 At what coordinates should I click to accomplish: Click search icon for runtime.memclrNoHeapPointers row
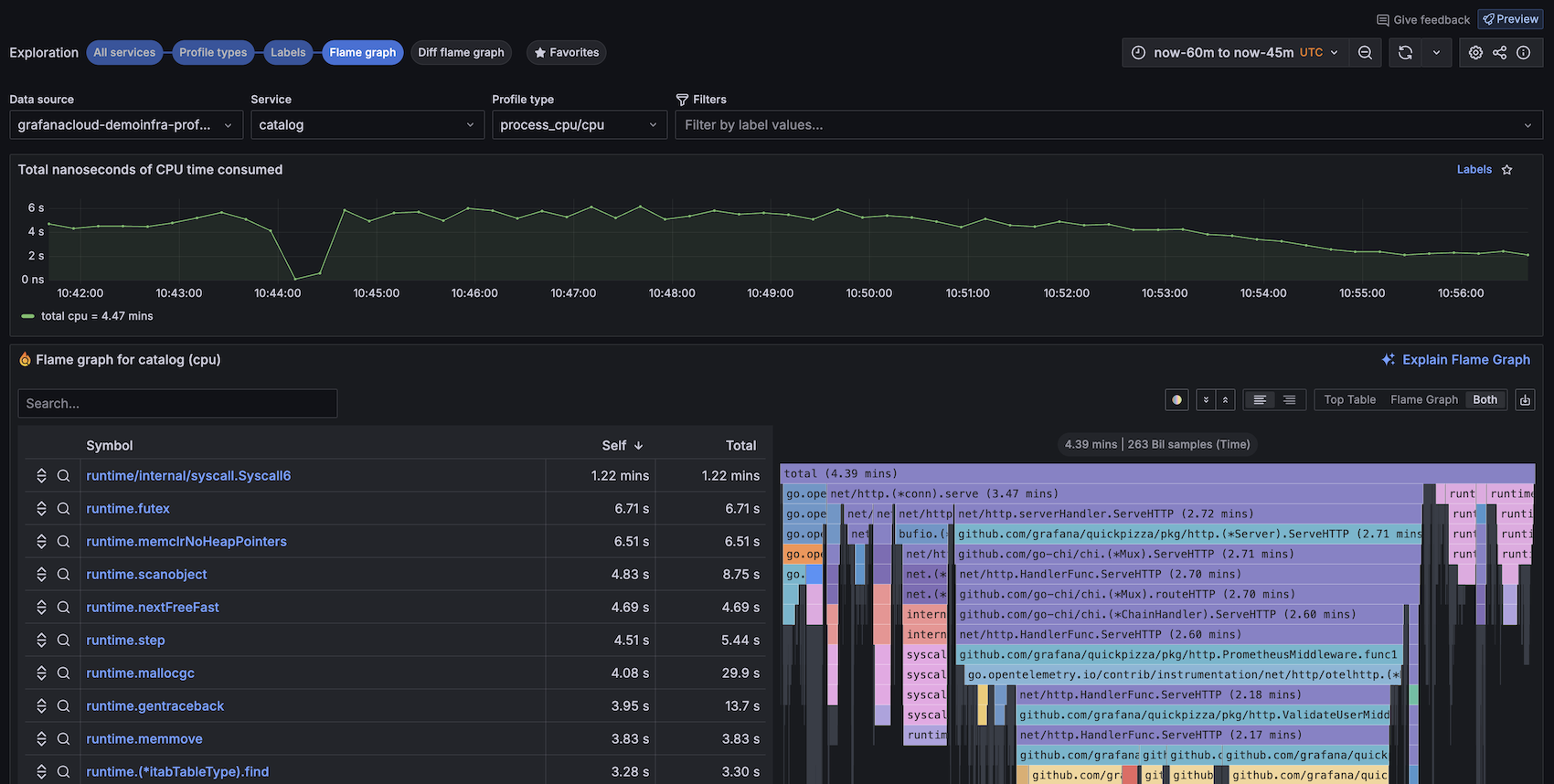click(x=63, y=542)
